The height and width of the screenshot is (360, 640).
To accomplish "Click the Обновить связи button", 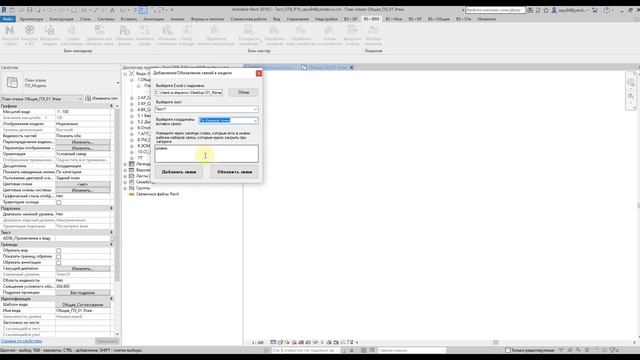I will point(234,172).
